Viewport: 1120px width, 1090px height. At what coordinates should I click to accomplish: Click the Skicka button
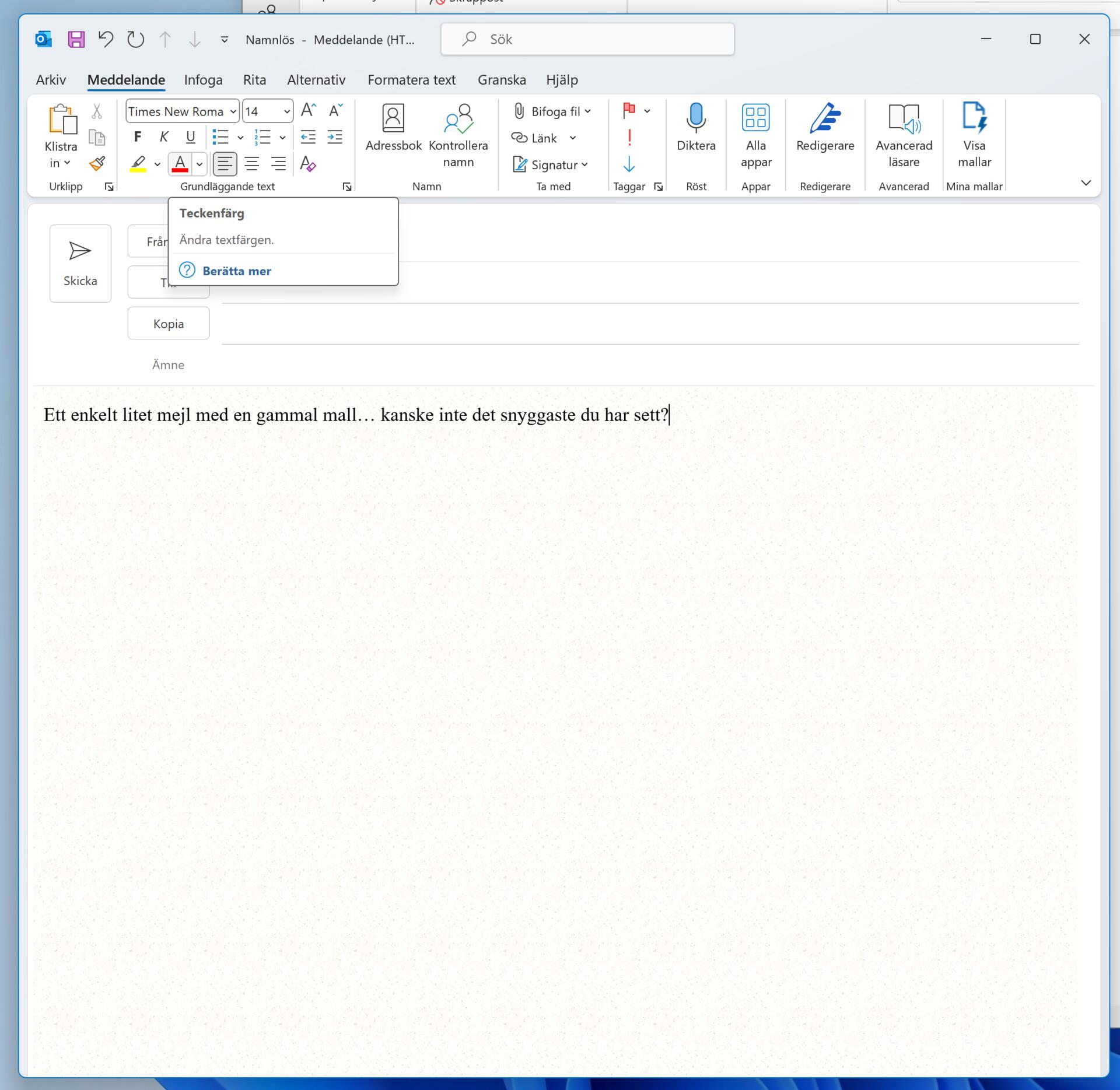80,264
